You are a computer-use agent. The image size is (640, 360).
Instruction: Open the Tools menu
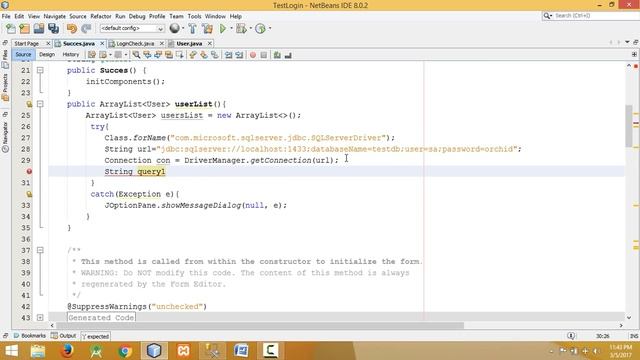point(194,16)
